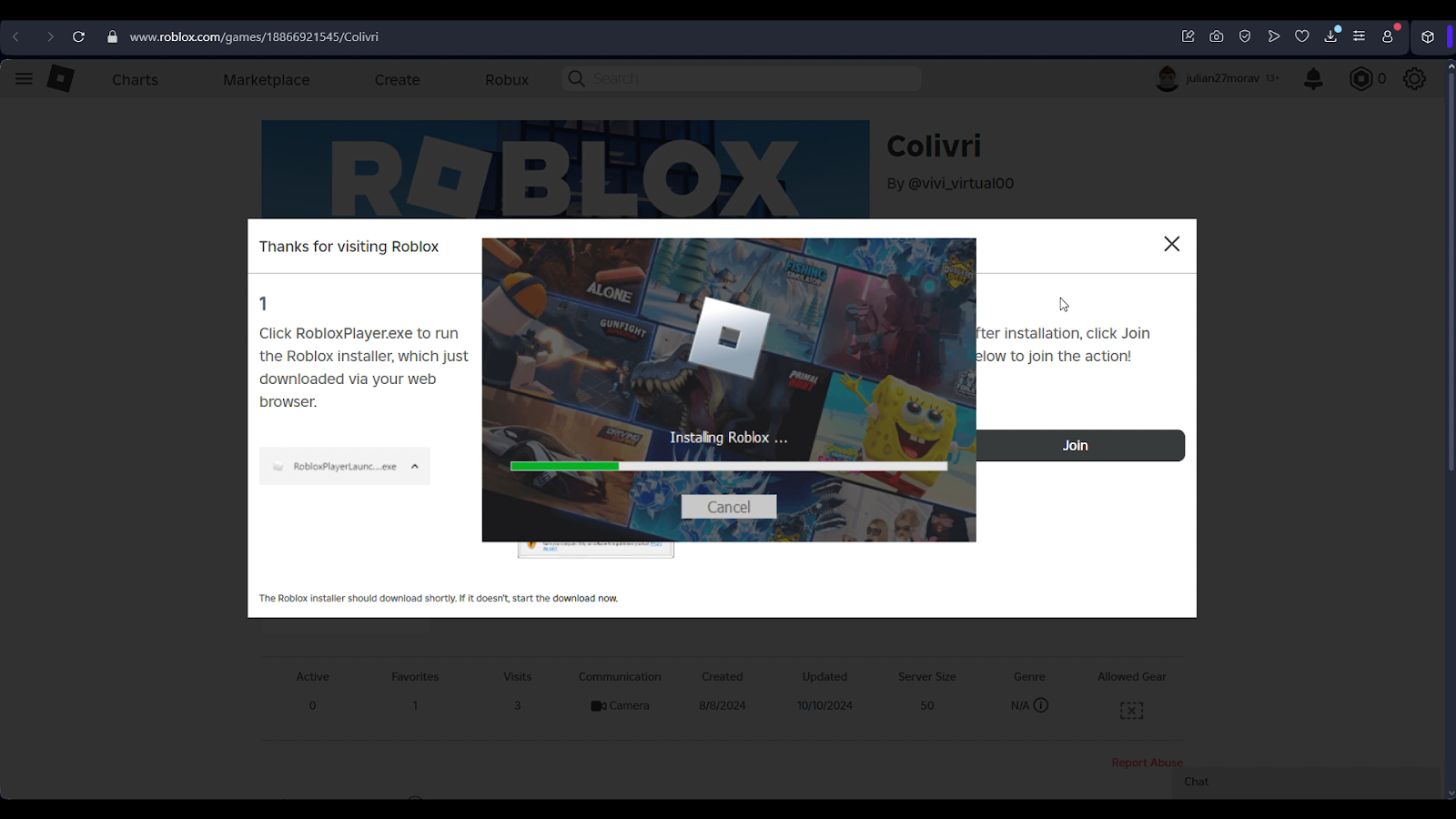
Task: Open the send/flow arrow icon in the toolbar
Action: [x=1274, y=36]
